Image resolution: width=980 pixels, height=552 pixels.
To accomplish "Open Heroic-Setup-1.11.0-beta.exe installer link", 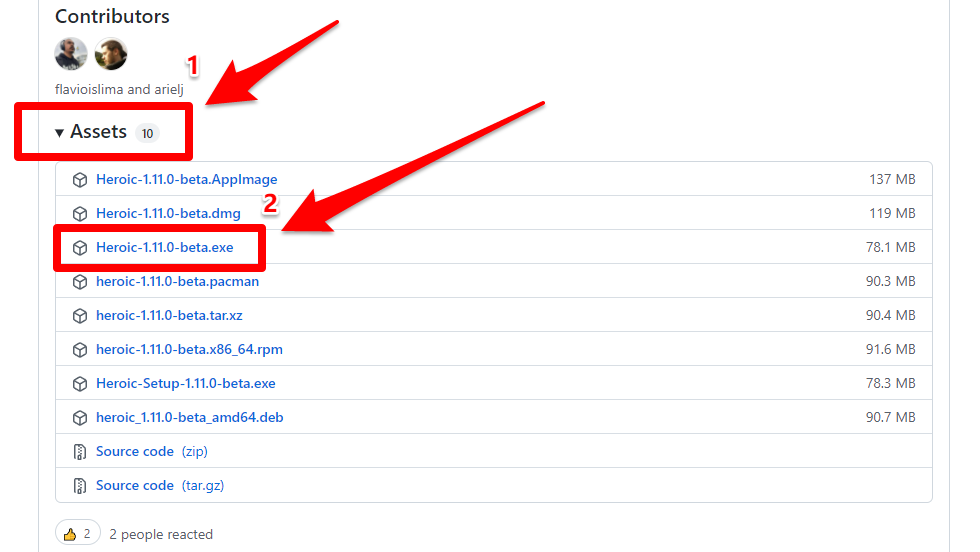I will pyautogui.click(x=185, y=384).
